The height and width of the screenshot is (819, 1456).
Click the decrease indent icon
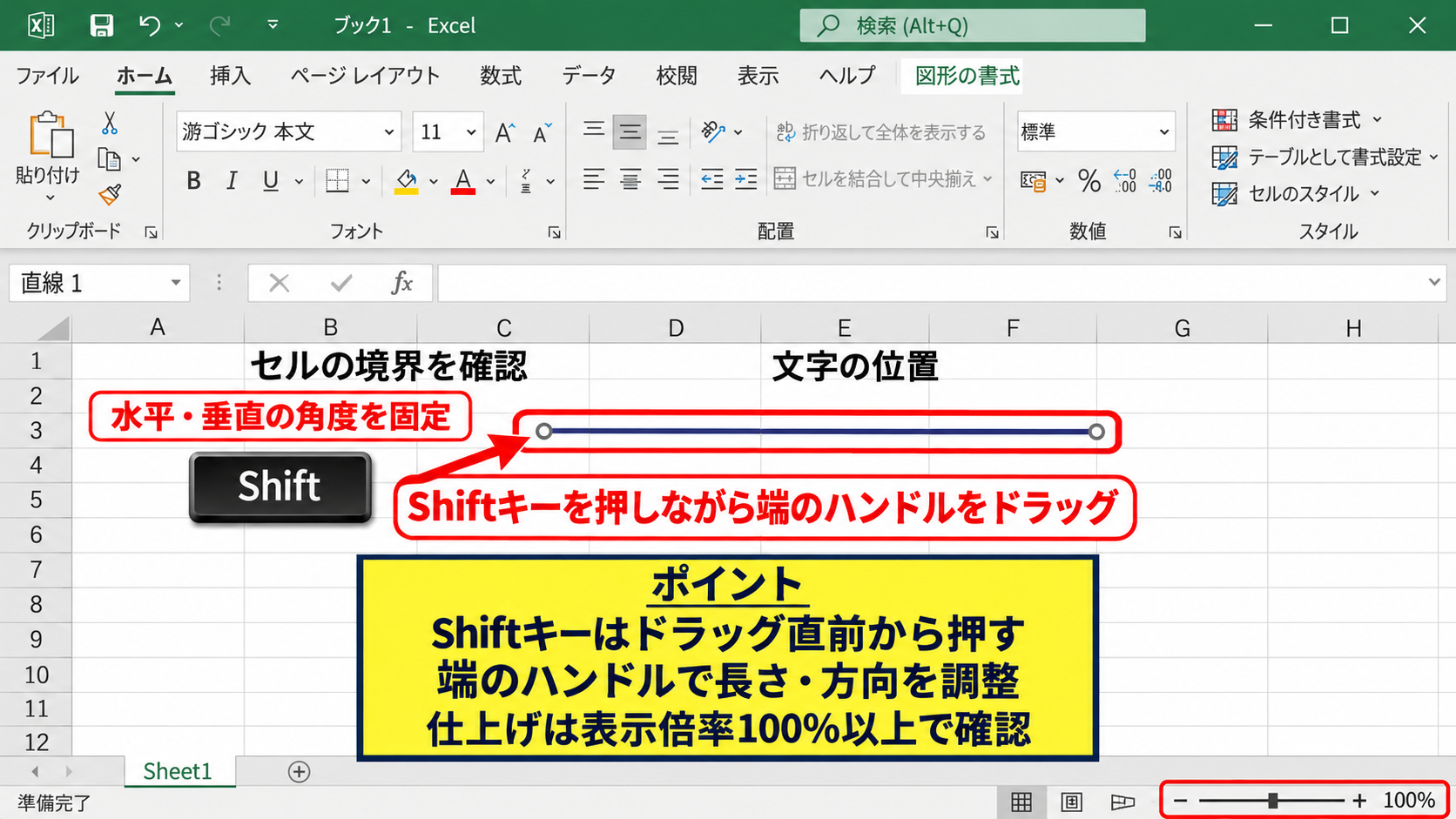tap(711, 179)
